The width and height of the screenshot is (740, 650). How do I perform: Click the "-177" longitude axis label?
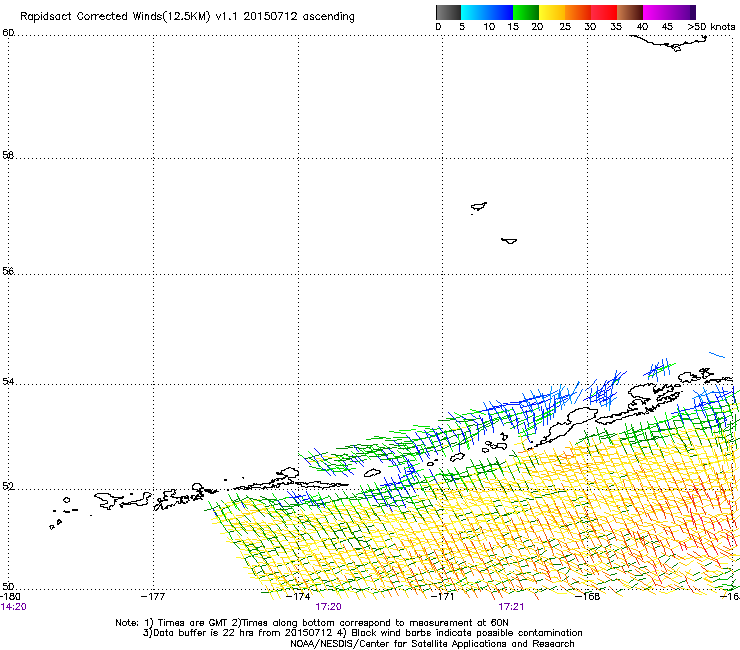(153, 597)
